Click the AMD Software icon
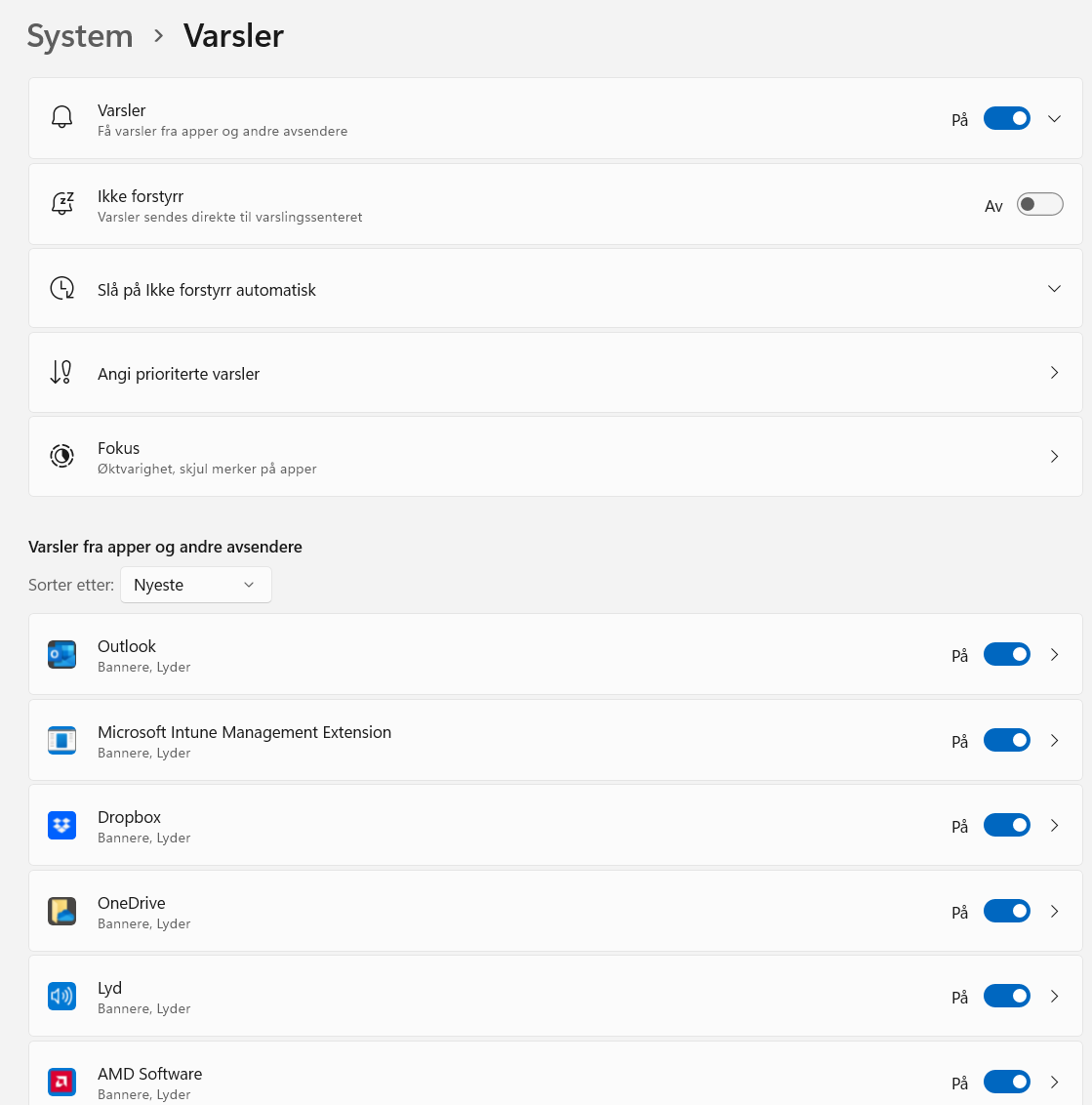 point(61,1082)
